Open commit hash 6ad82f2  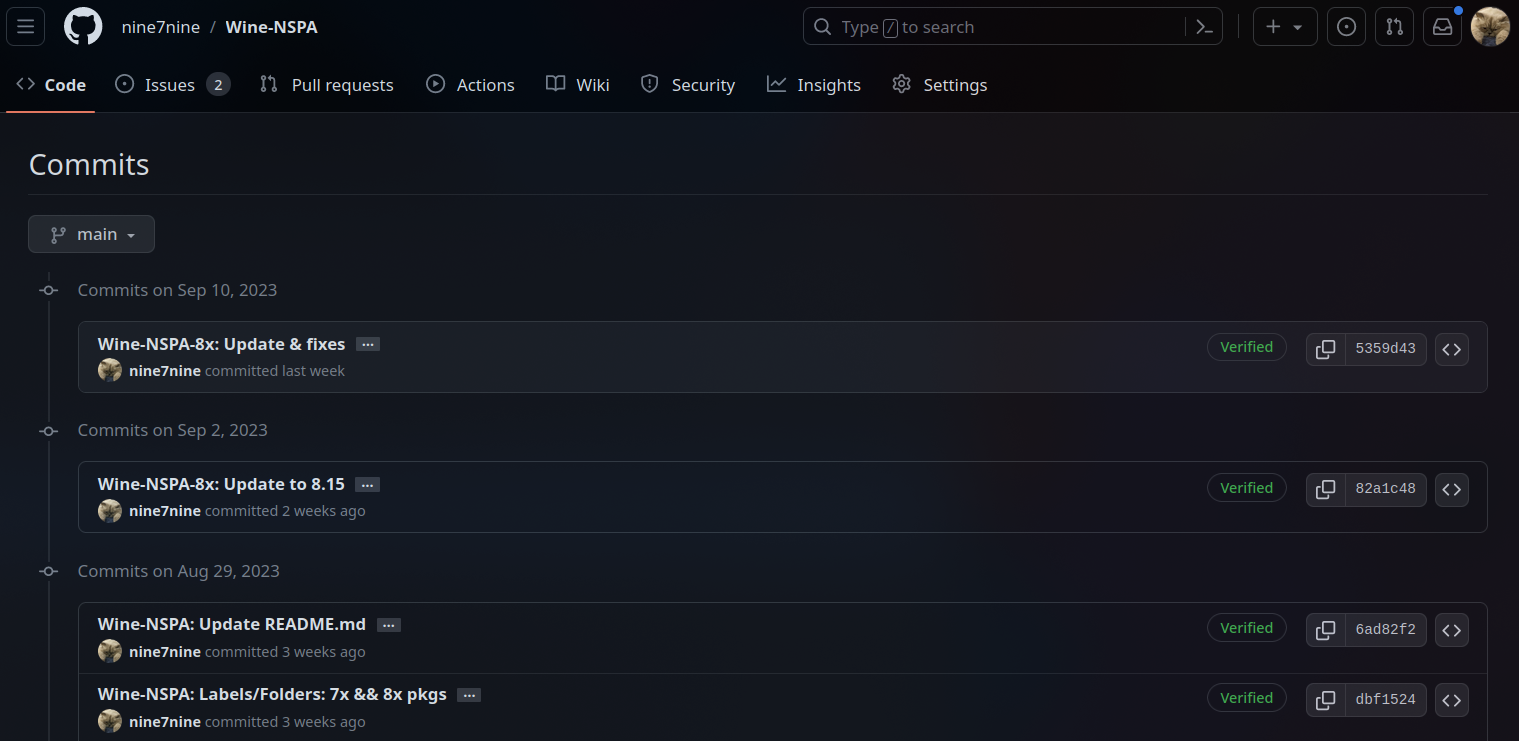pos(1385,630)
